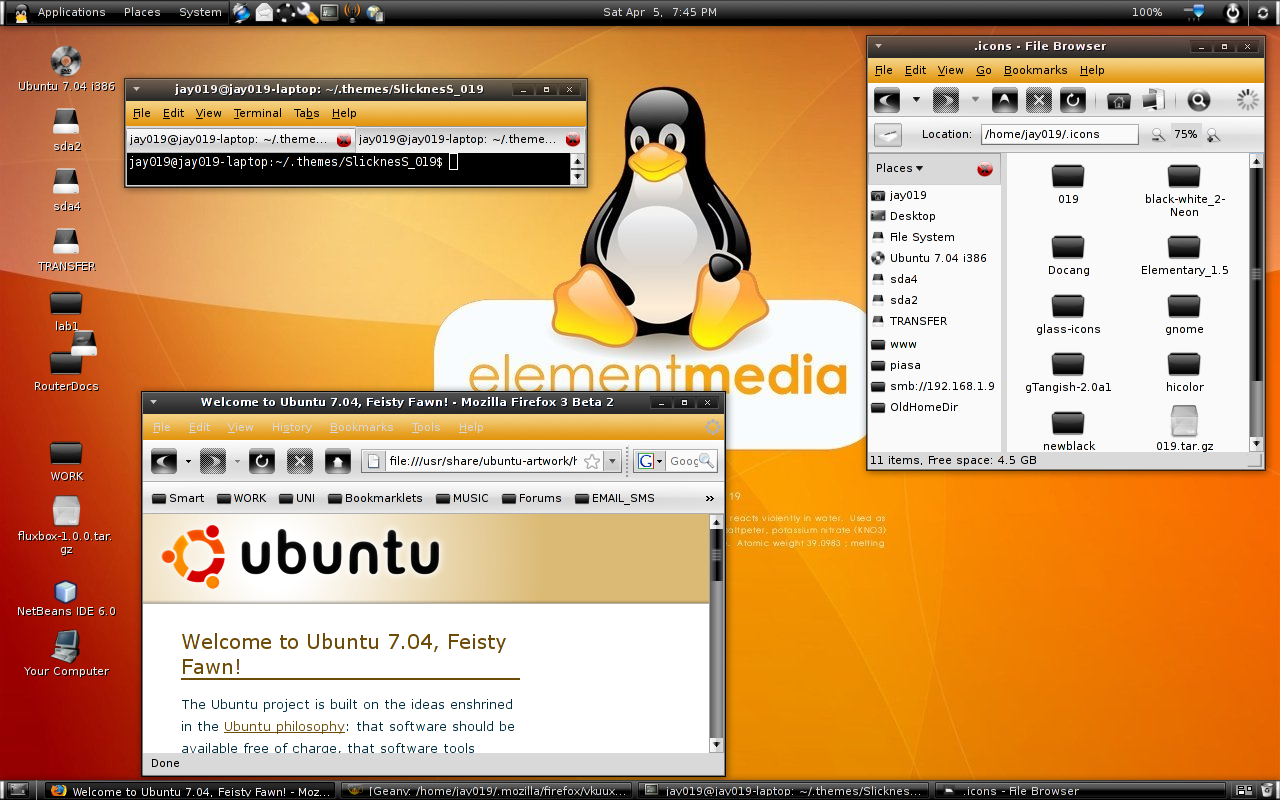Reload the .icons folder view

tap(1073, 100)
